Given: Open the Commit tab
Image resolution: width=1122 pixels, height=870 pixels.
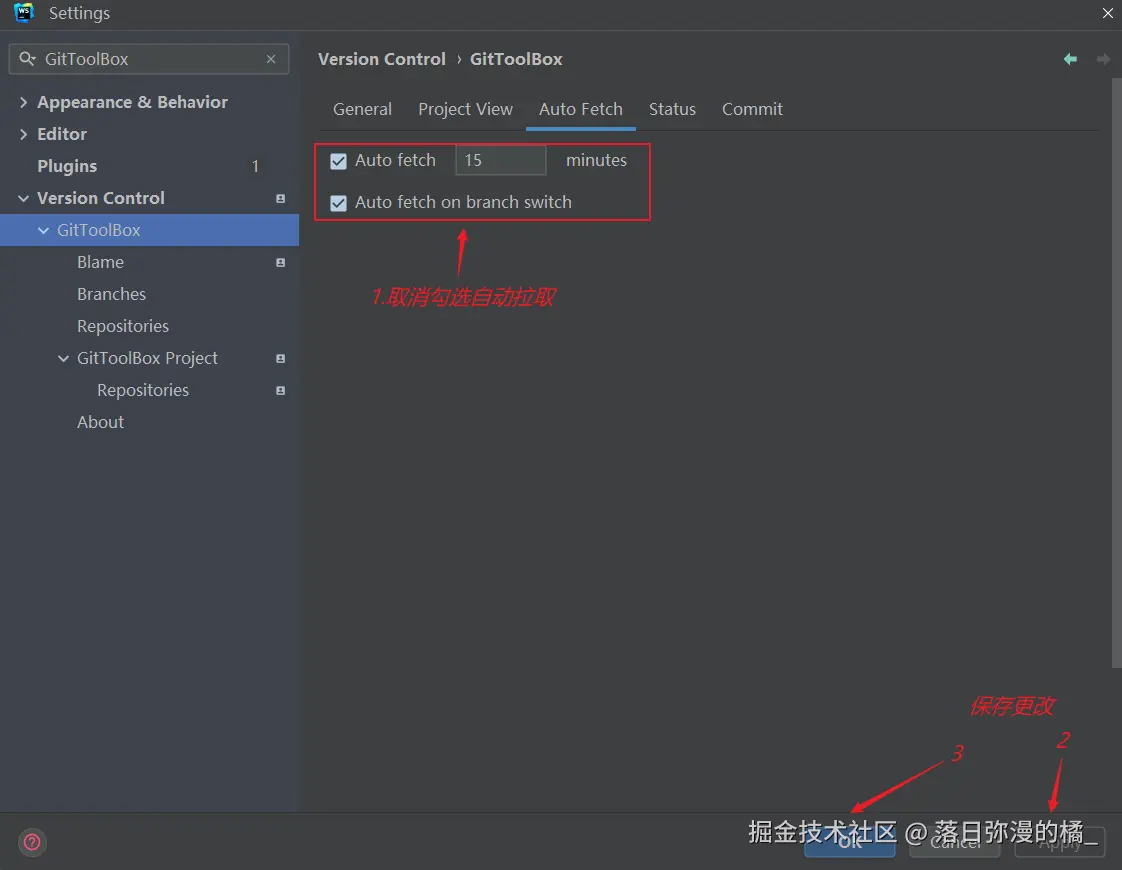Looking at the screenshot, I should pyautogui.click(x=752, y=109).
